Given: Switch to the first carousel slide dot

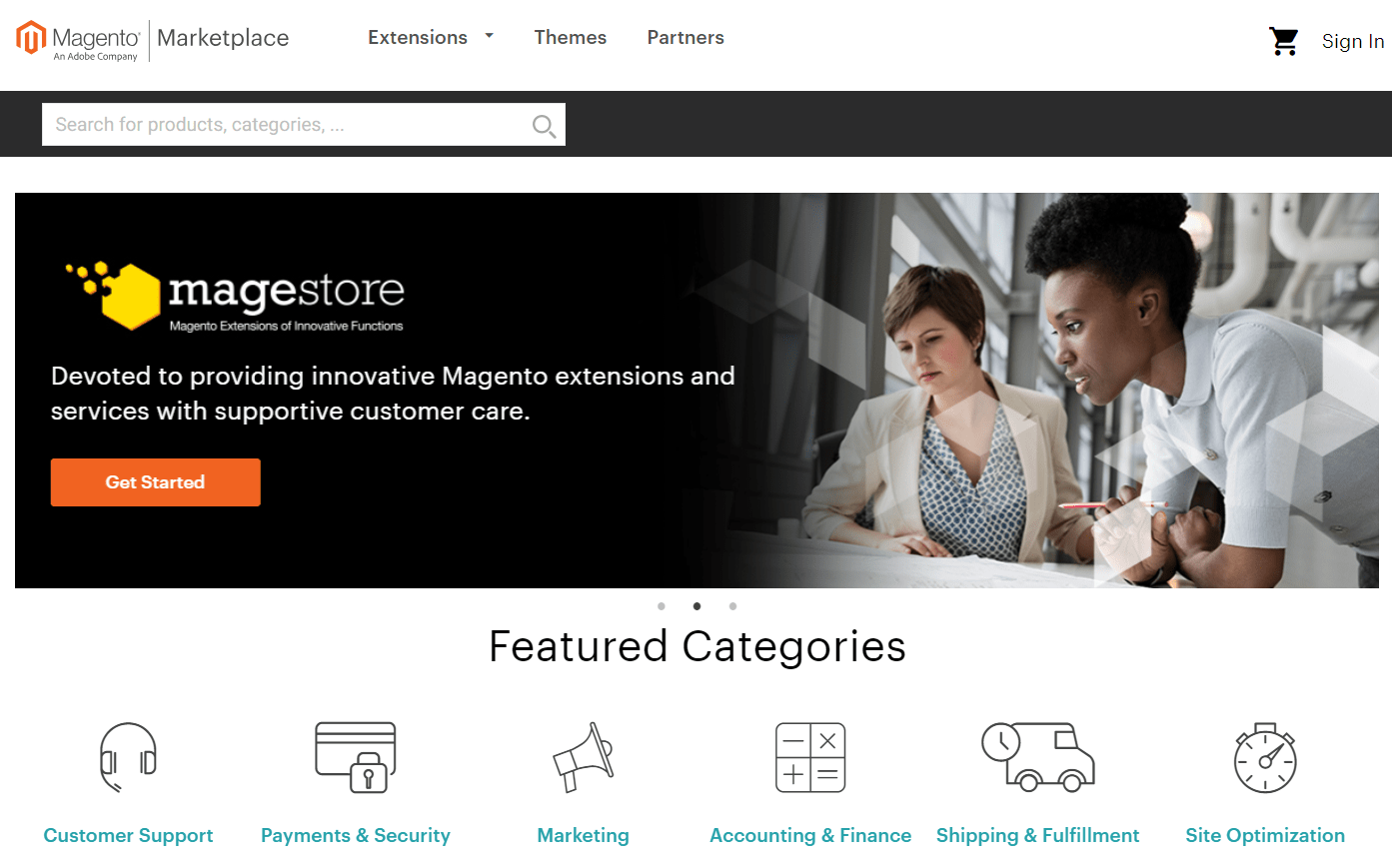Looking at the screenshot, I should pyautogui.click(x=662, y=606).
